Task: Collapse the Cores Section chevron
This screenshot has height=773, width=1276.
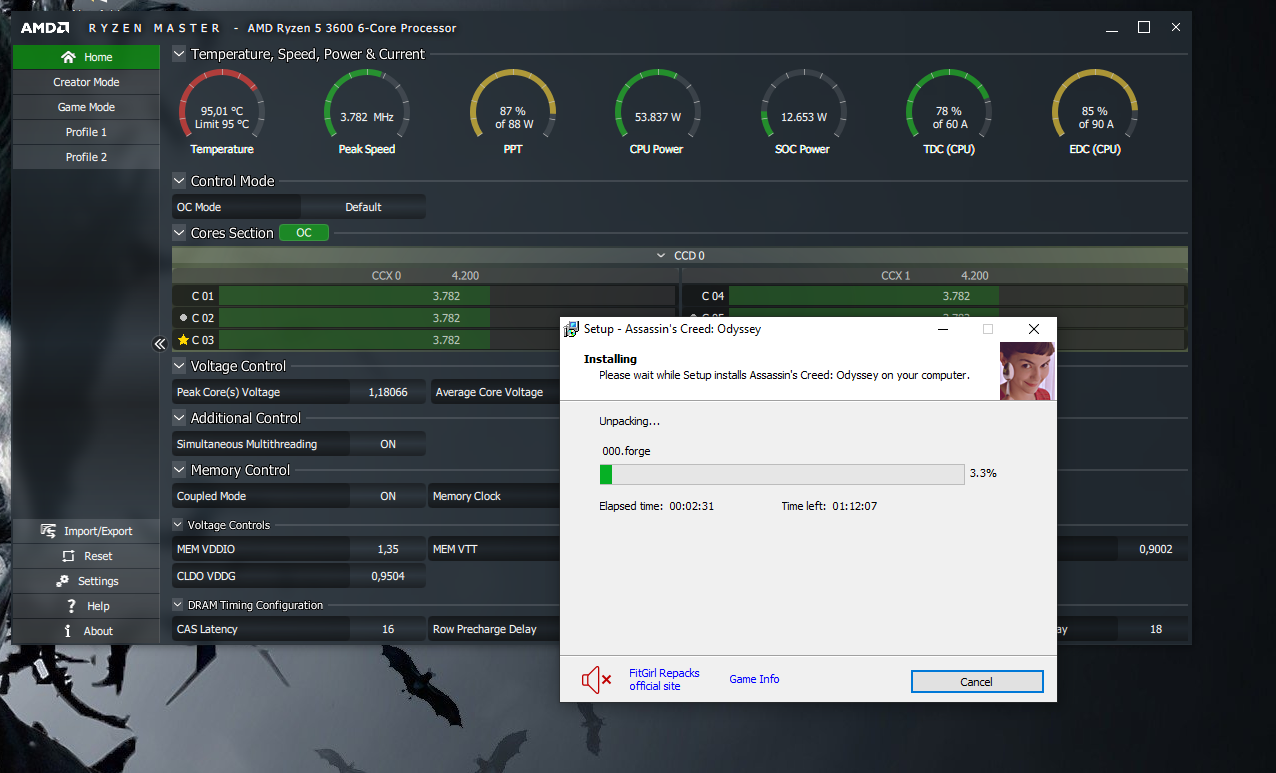Action: (179, 233)
